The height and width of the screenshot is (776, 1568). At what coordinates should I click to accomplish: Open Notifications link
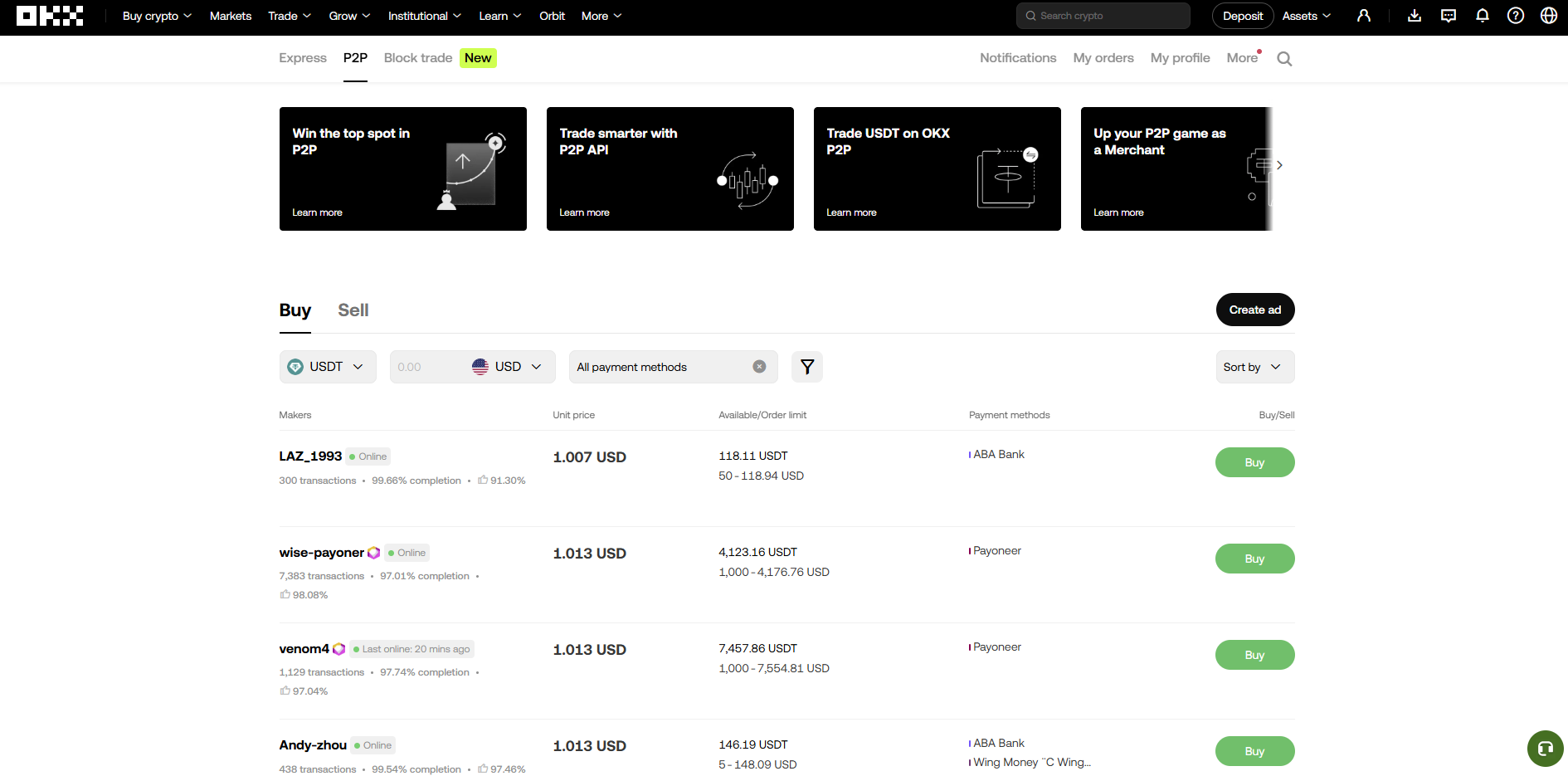point(1018,58)
